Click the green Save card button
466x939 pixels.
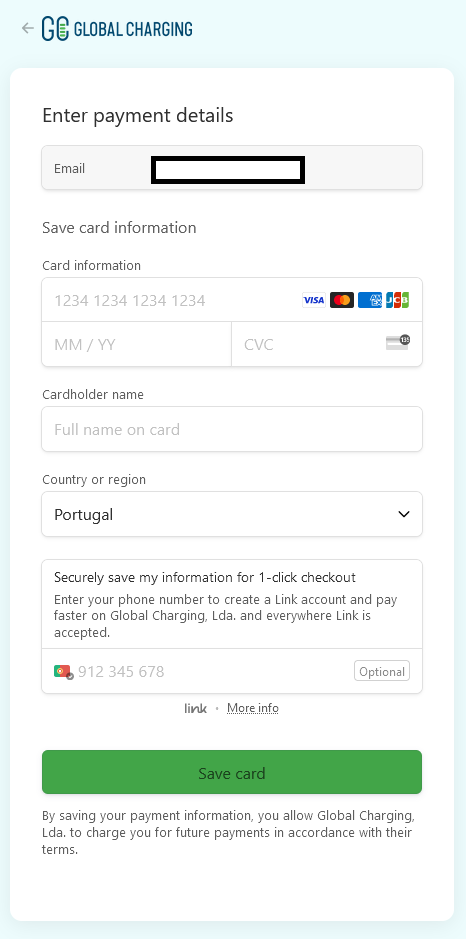[232, 773]
